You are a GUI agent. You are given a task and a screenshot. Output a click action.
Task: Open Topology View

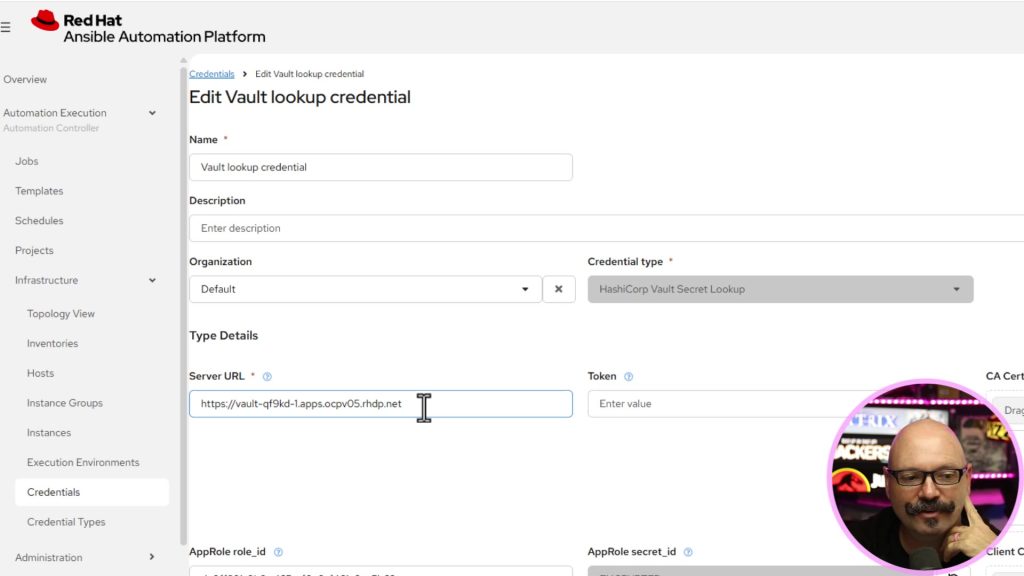tap(61, 314)
